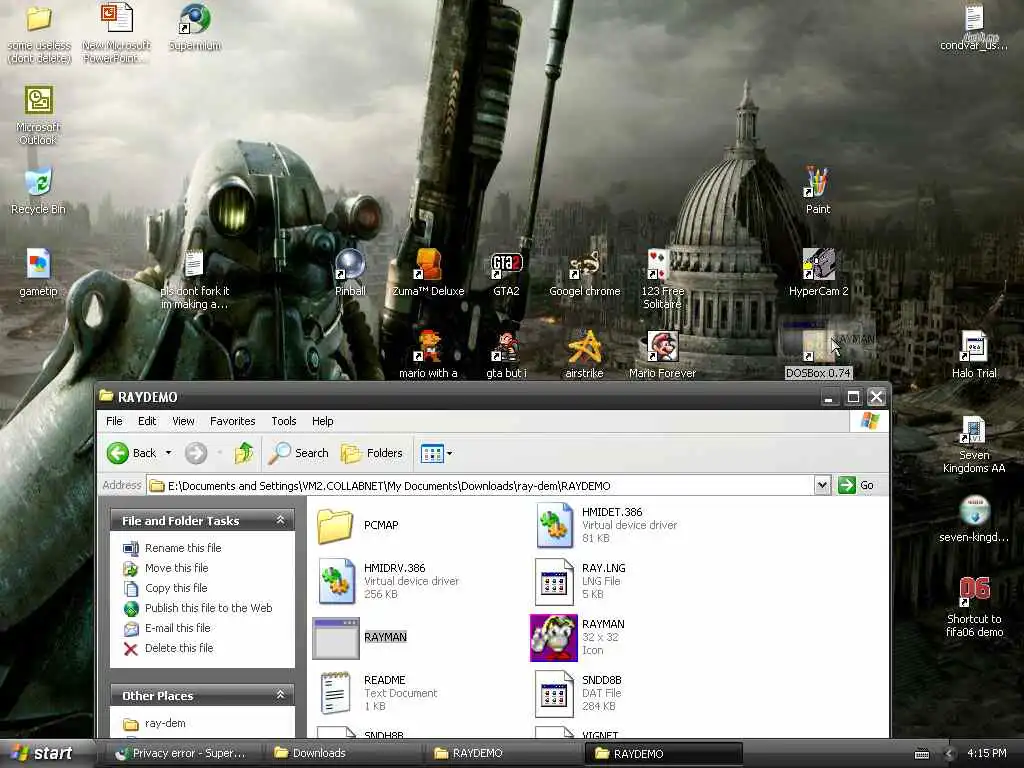Click the Search toolbar button
The image size is (1024, 768).
298,453
